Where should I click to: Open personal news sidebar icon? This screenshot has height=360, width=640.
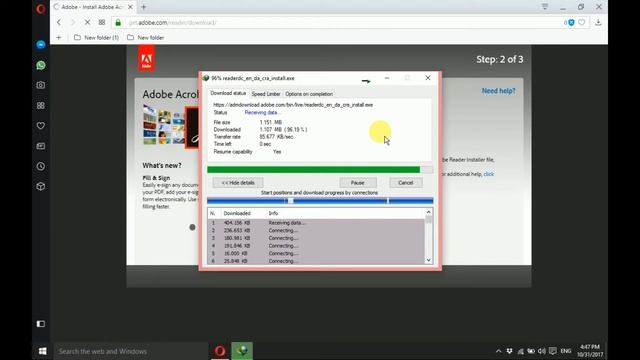pyautogui.click(x=41, y=146)
